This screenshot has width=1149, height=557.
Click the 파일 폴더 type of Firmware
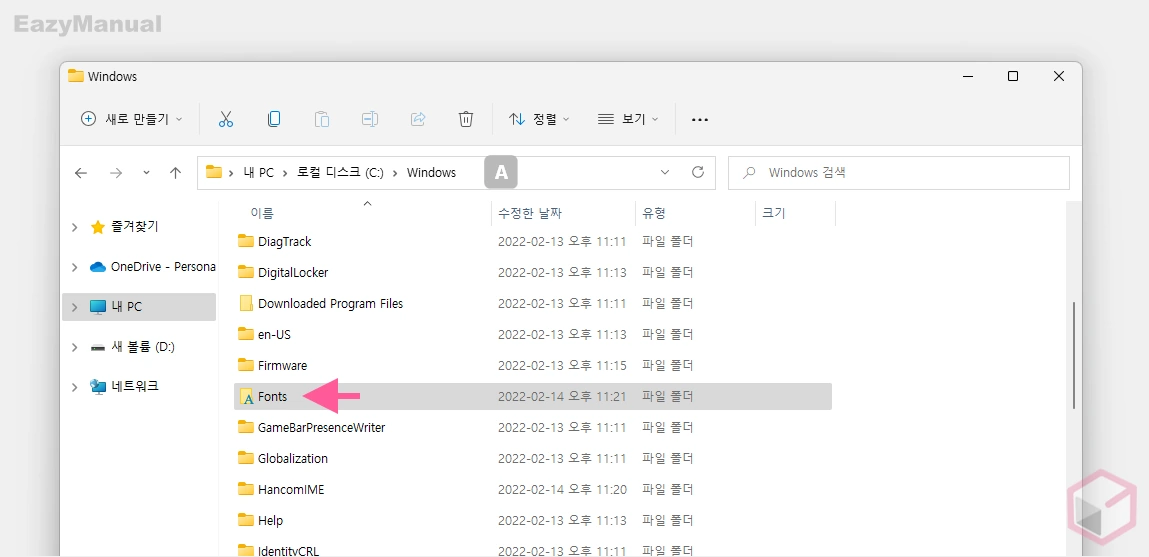[x=668, y=365]
